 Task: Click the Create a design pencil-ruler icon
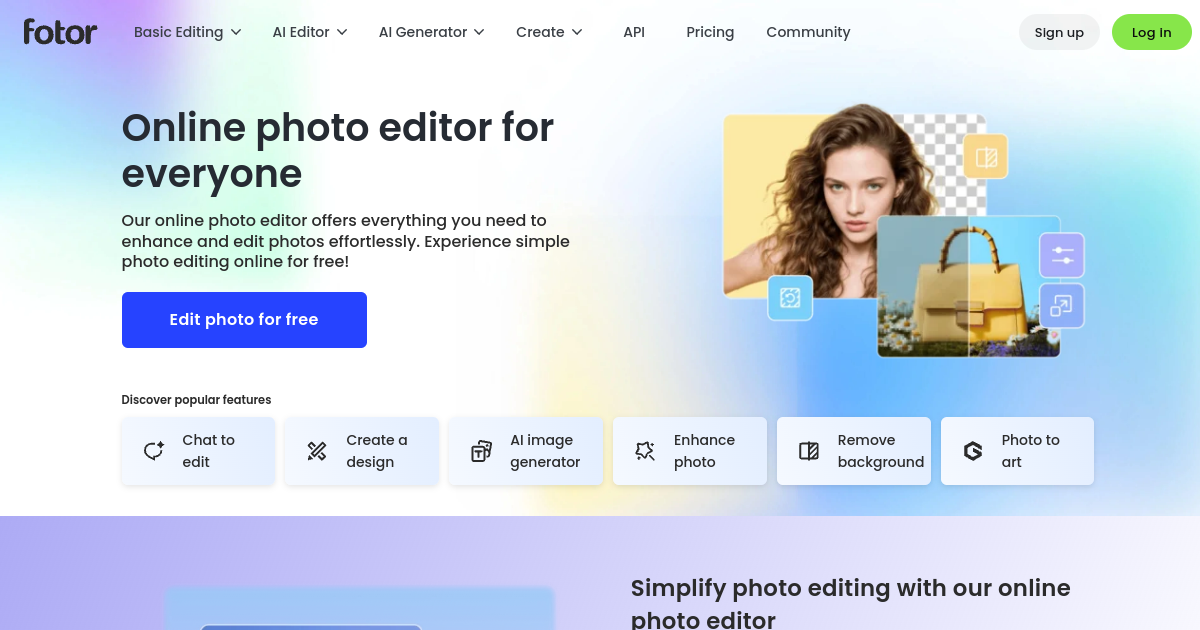pos(317,451)
